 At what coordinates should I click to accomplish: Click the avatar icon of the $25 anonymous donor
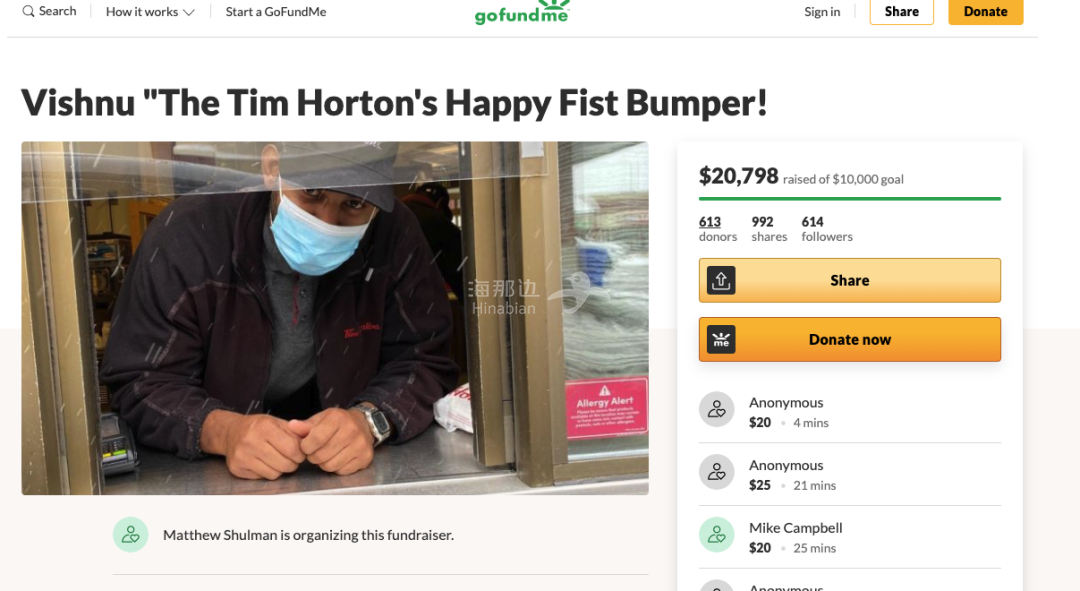[x=716, y=472]
